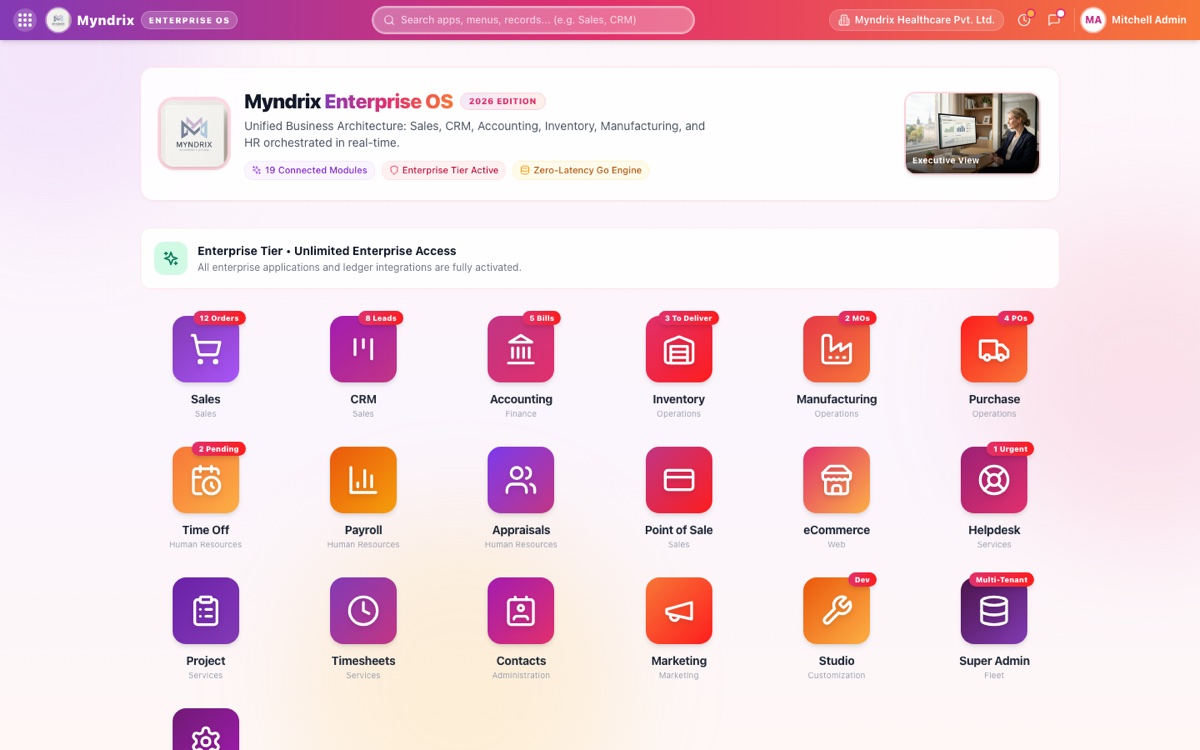The width and height of the screenshot is (1200, 750).
Task: Click the 19 Connected Modules chip
Action: coord(310,171)
